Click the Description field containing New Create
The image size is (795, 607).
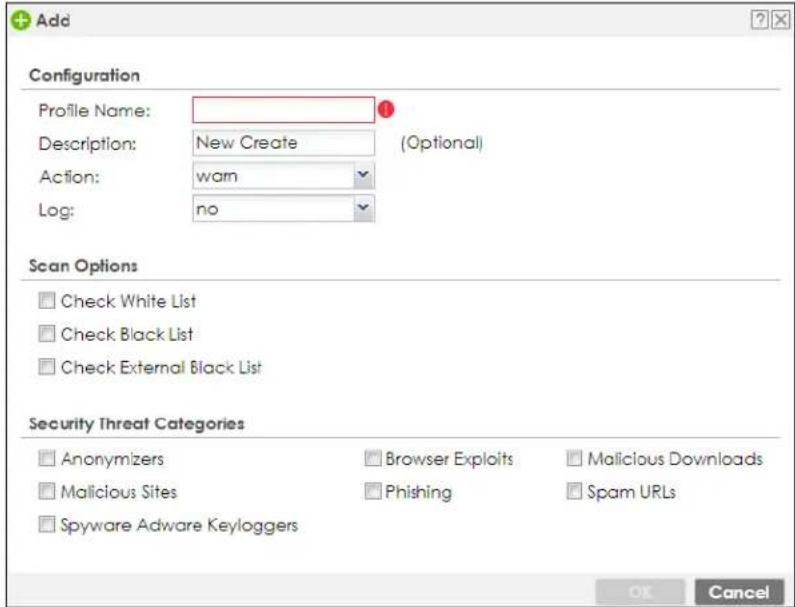coord(283,142)
